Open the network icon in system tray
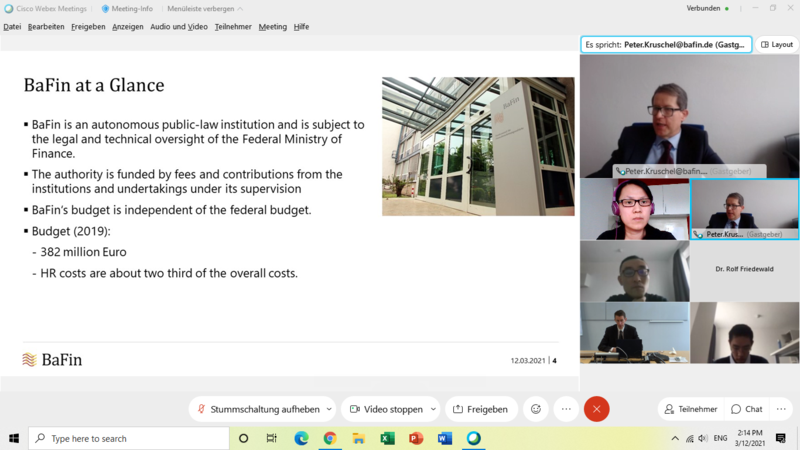This screenshot has height=450, width=800. point(689,438)
